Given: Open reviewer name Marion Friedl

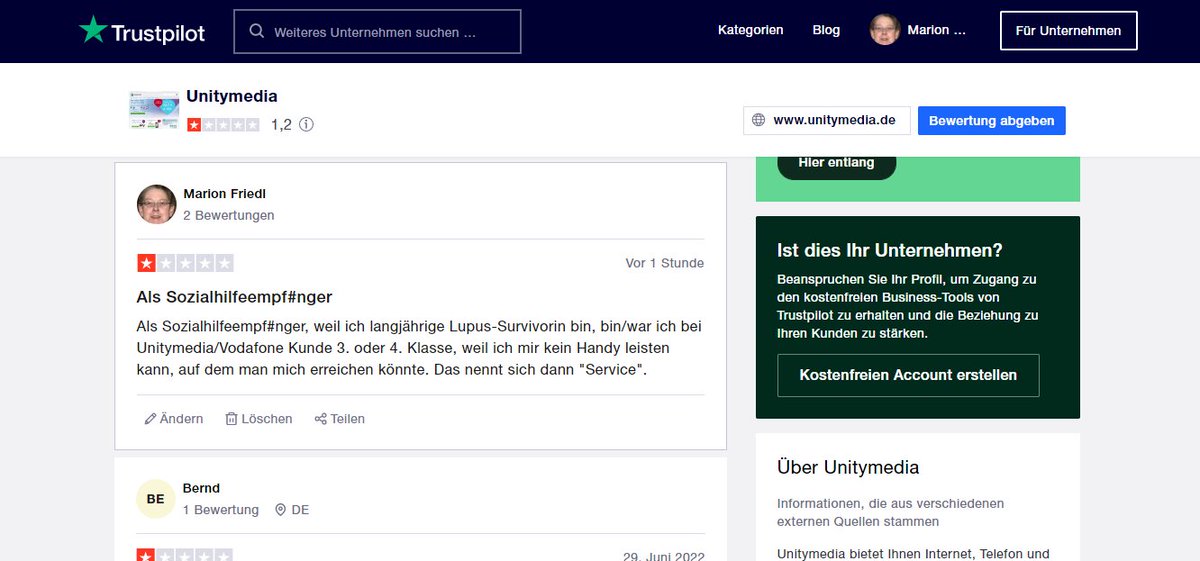Looking at the screenshot, I should [224, 193].
